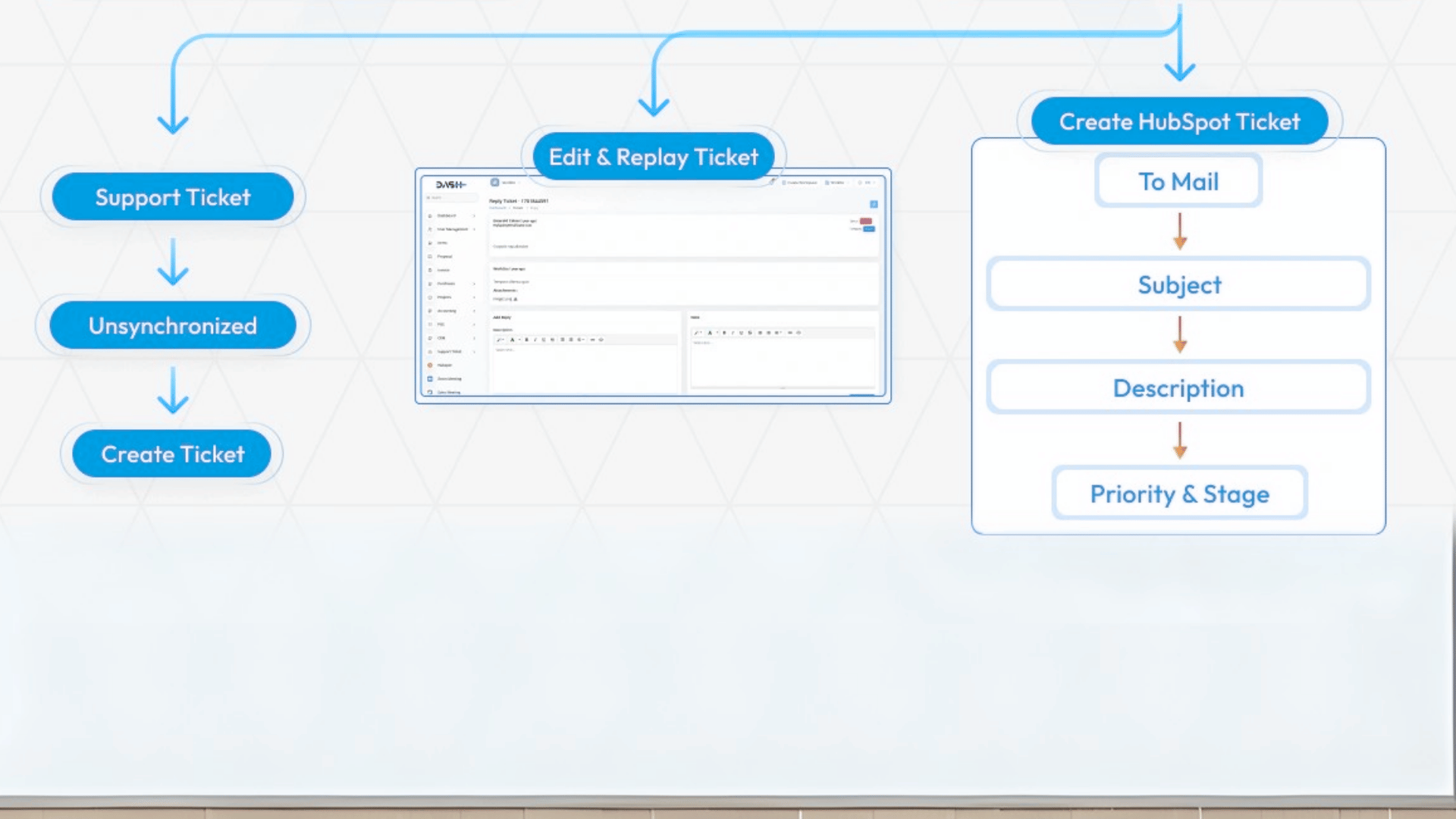Click the avatar icon in the top header
This screenshot has height=819, width=1456.
(495, 183)
